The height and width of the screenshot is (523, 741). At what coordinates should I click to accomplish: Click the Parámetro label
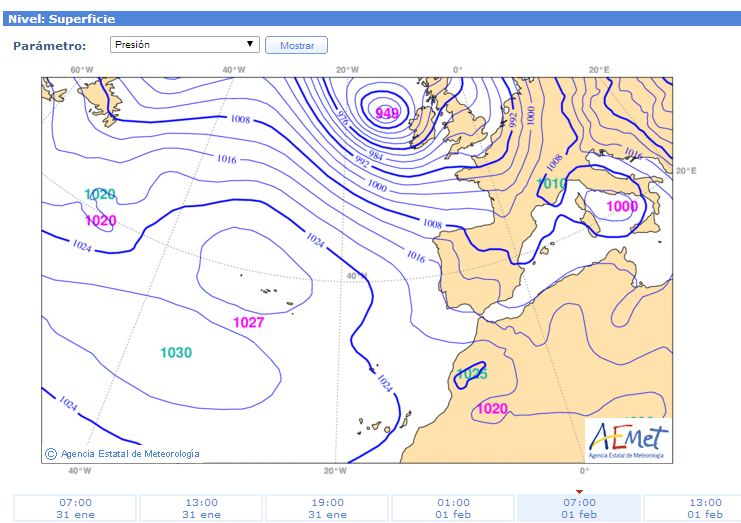(x=50, y=46)
